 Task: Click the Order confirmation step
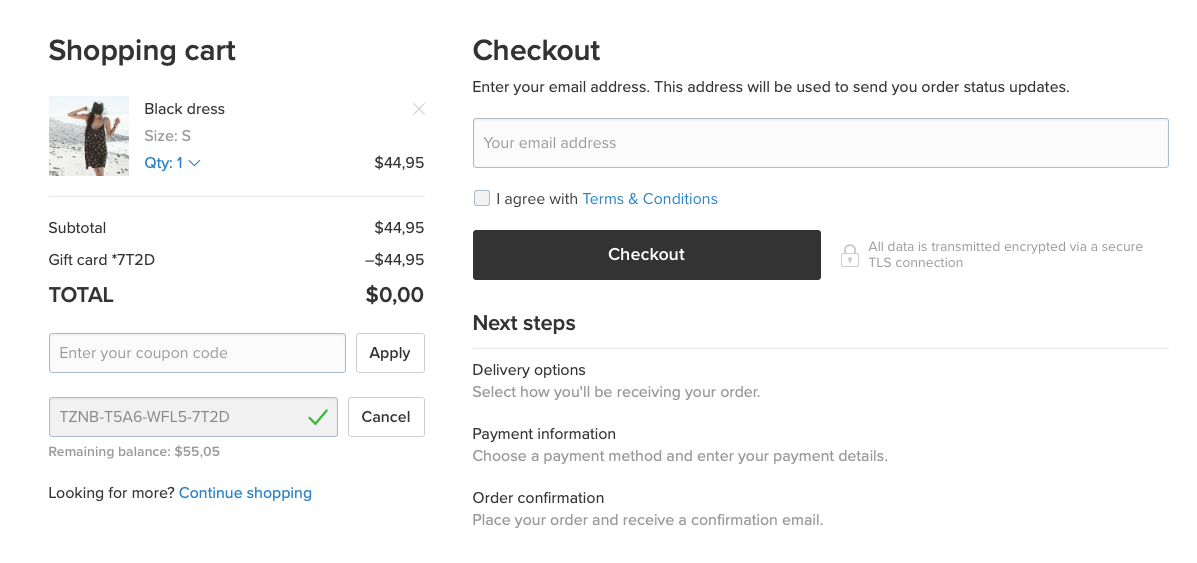tap(538, 498)
